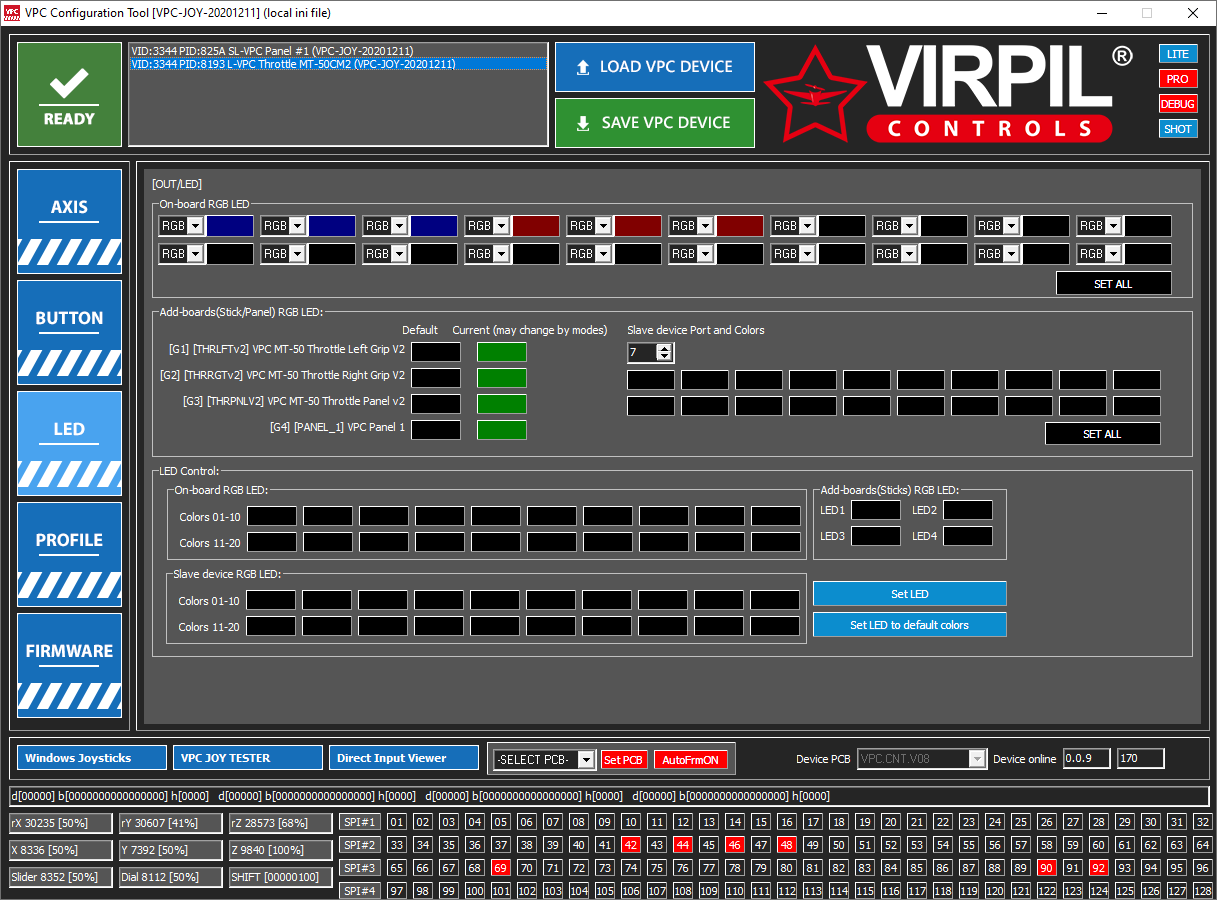This screenshot has width=1217, height=900.
Task: Save the VPC device
Action: (x=654, y=123)
